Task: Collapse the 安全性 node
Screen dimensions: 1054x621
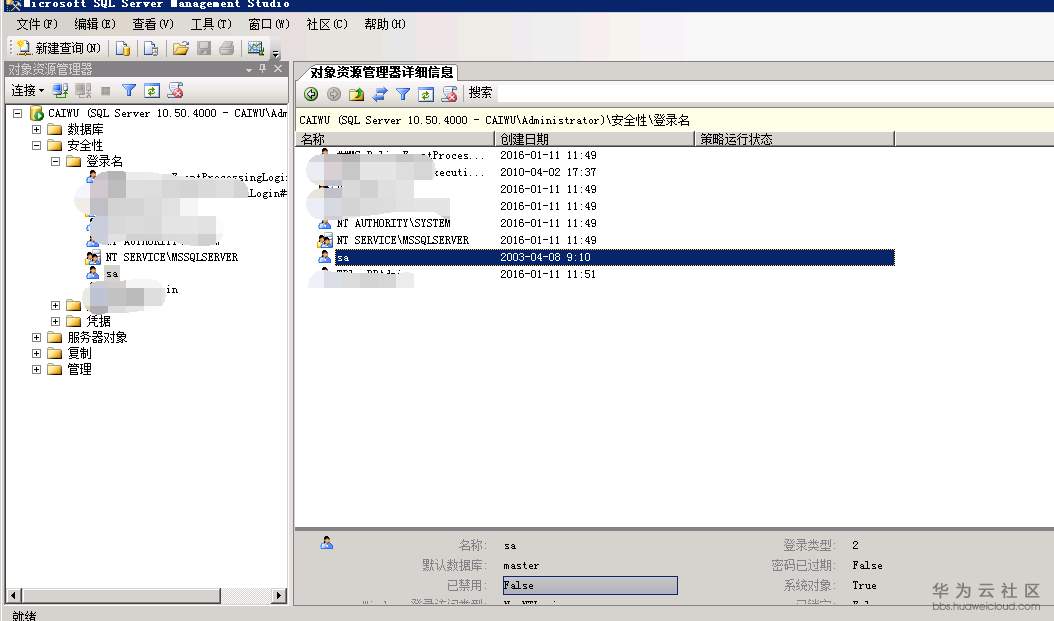Action: click(x=36, y=146)
